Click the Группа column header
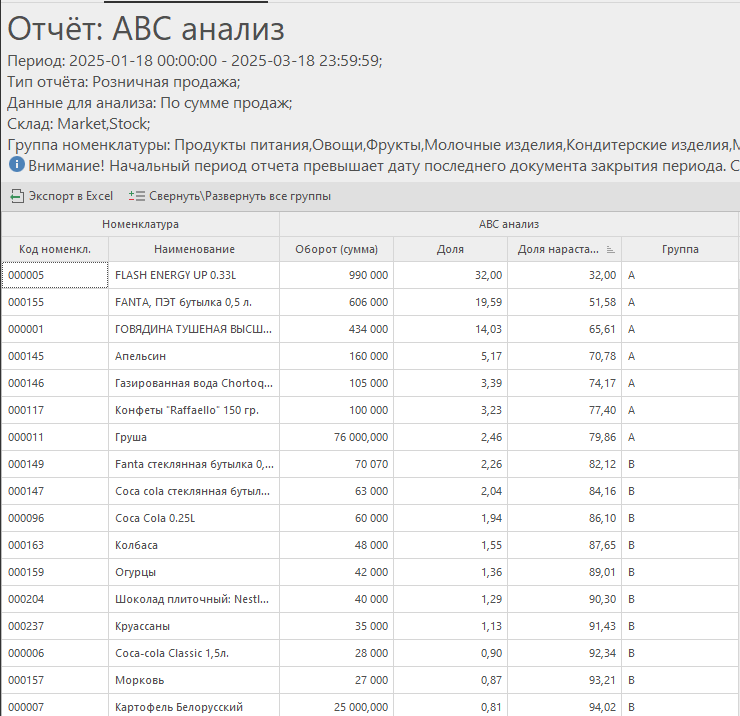740x716 pixels. click(680, 249)
